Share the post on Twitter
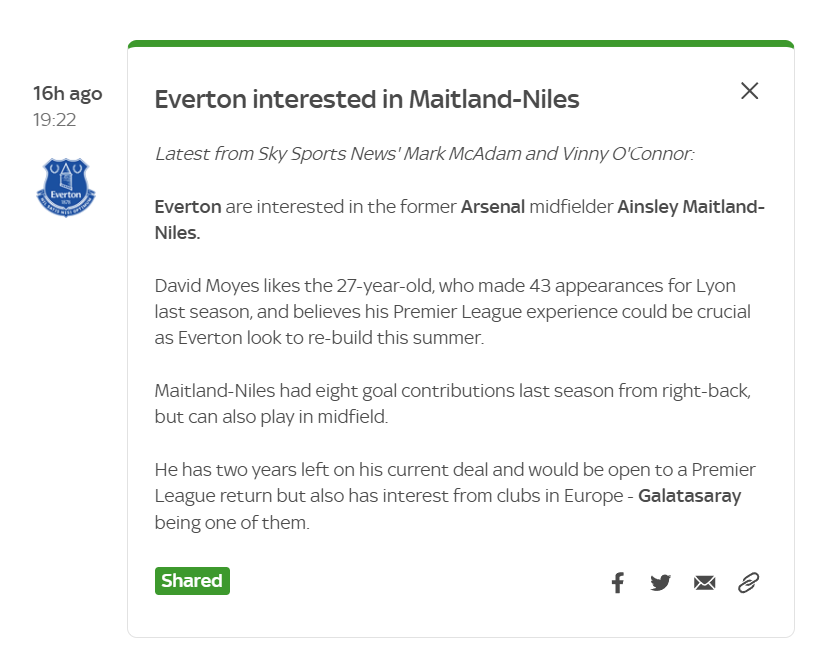The image size is (821, 664). tap(660, 582)
